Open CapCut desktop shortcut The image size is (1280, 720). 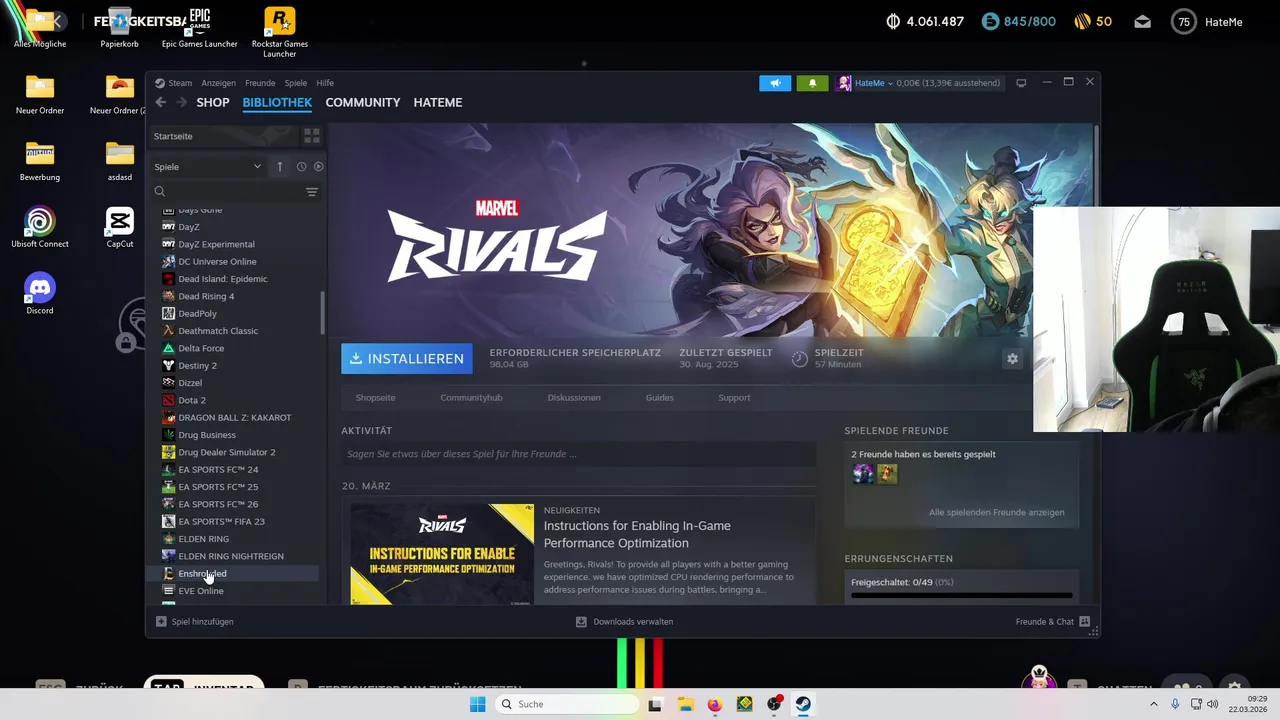[120, 227]
